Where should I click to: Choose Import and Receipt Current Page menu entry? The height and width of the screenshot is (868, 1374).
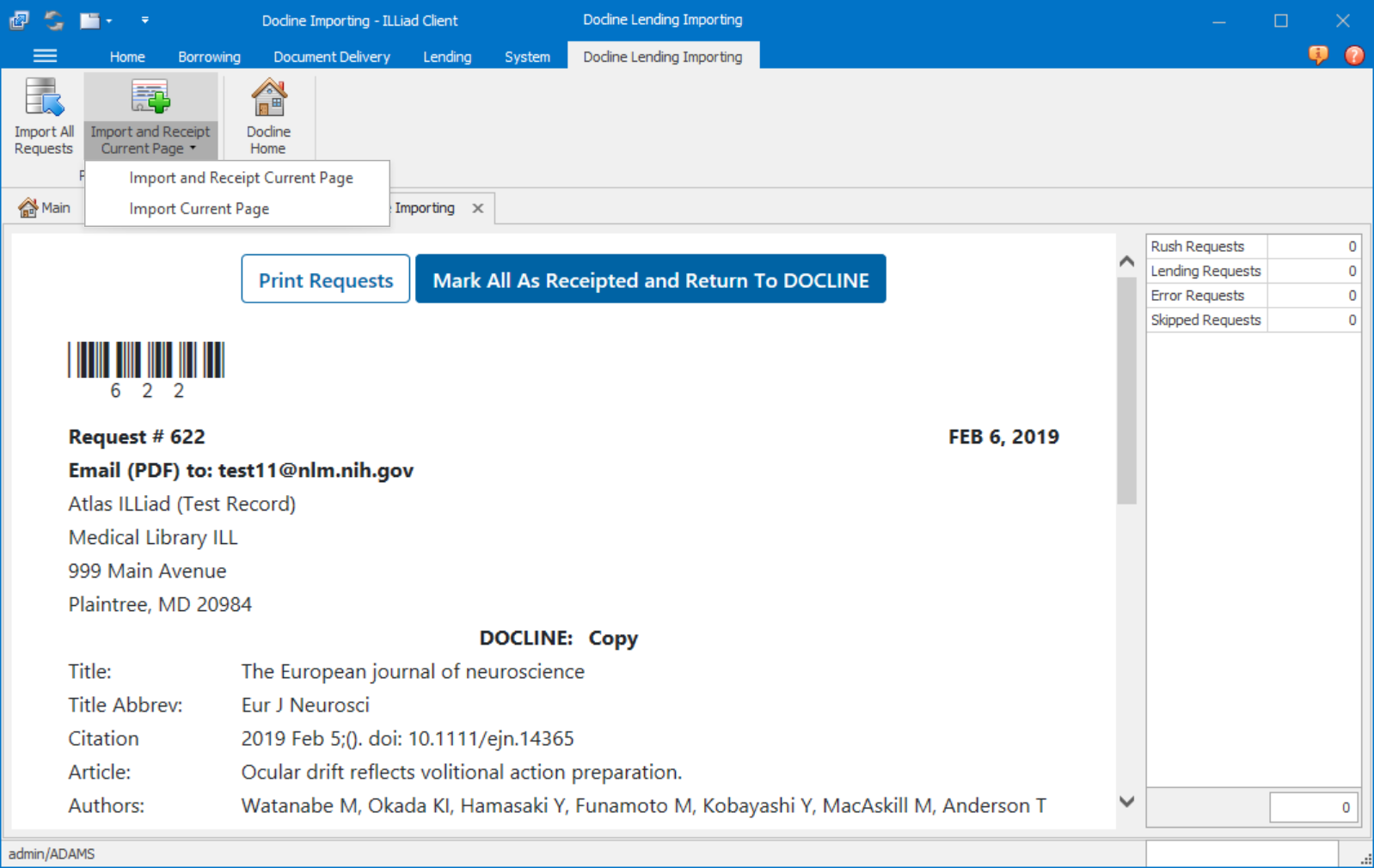pos(241,178)
